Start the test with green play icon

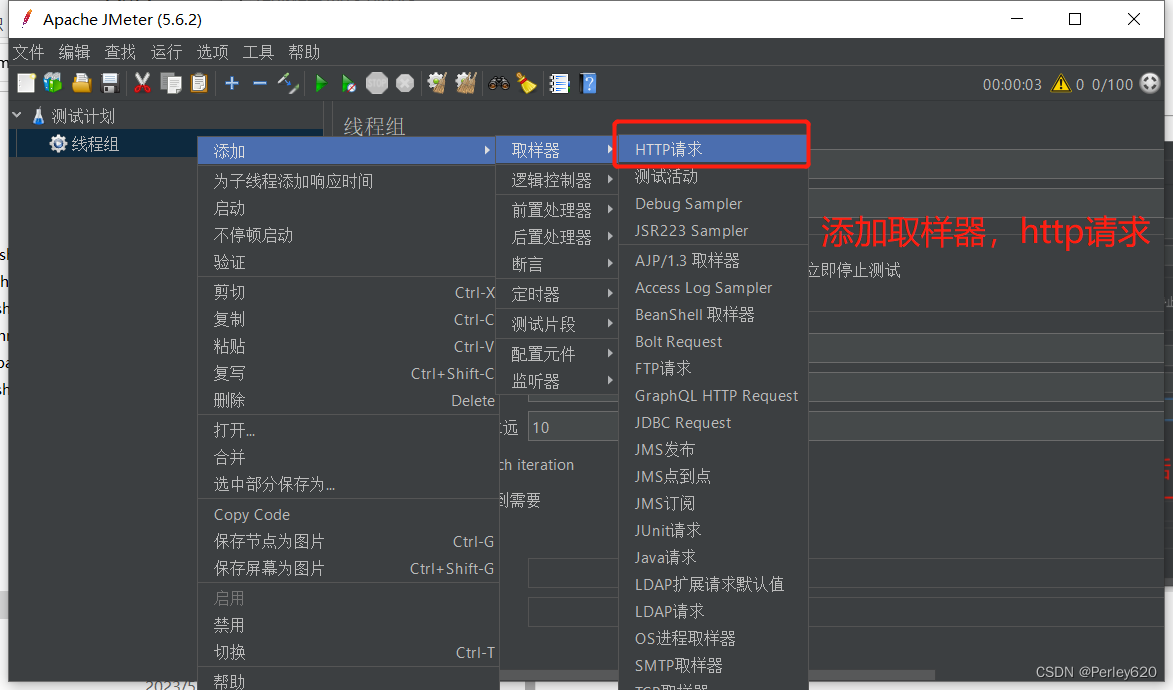(321, 83)
